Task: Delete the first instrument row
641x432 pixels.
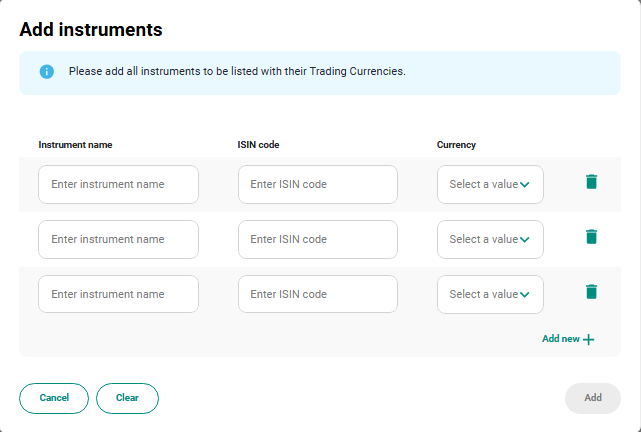Action: pos(591,182)
